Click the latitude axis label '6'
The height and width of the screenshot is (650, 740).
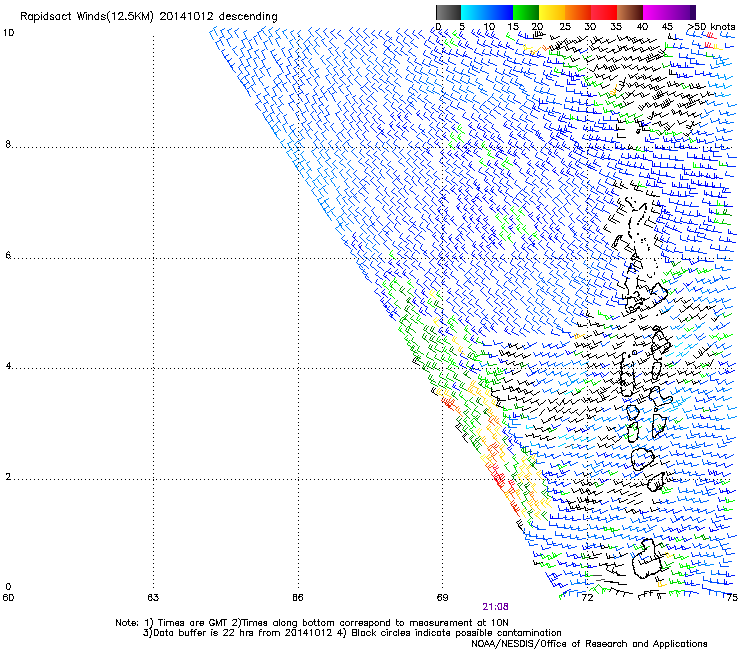coord(8,255)
